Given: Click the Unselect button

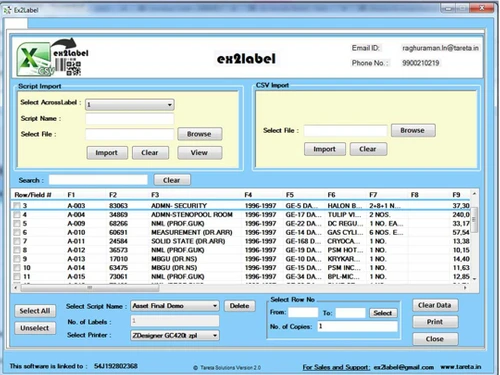Looking at the screenshot, I should tap(35, 328).
